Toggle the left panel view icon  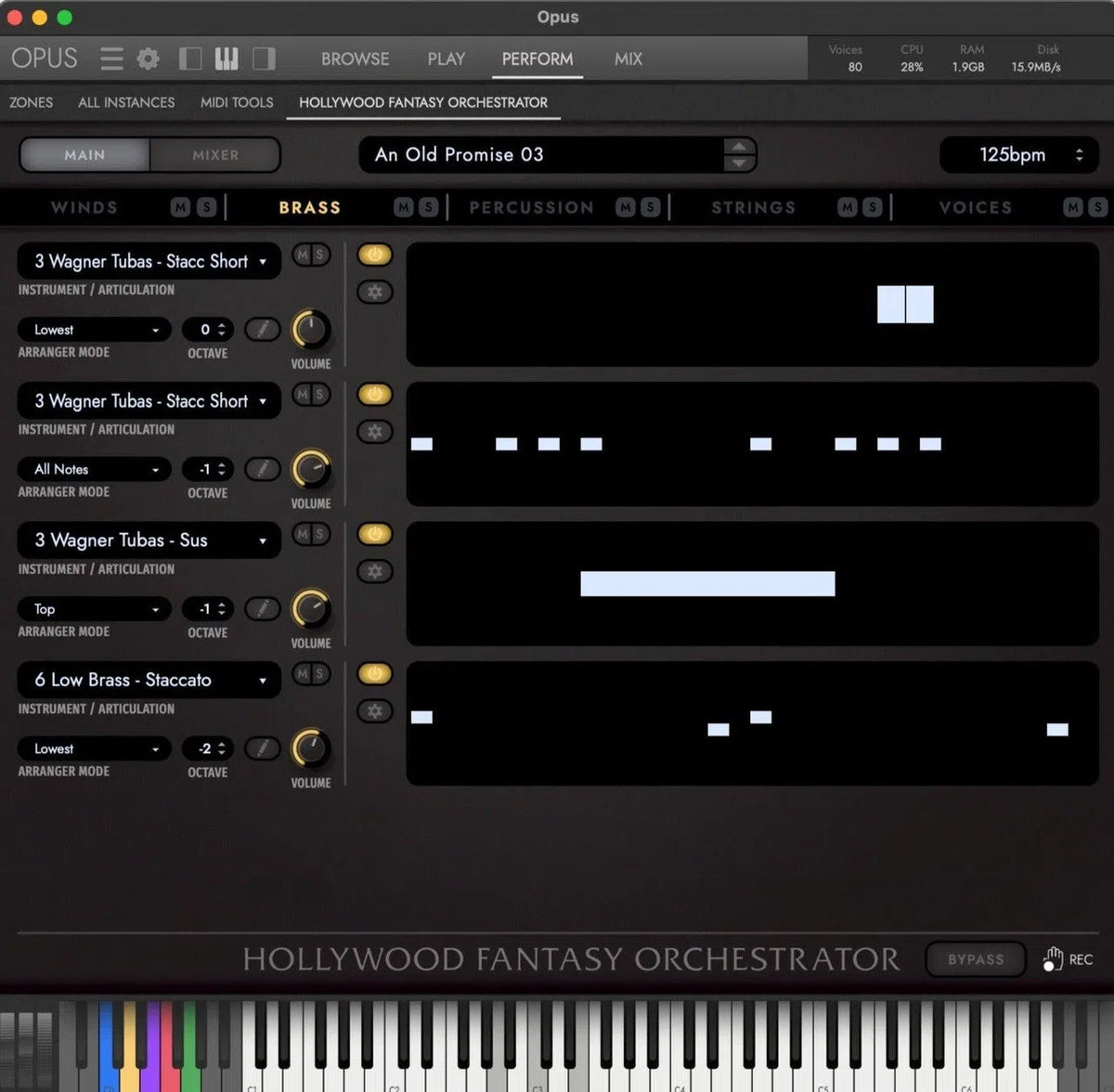pos(189,58)
